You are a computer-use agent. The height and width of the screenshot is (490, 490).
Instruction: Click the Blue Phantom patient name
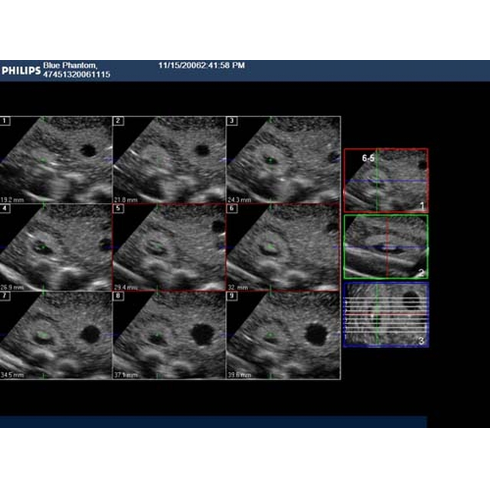tap(70, 65)
